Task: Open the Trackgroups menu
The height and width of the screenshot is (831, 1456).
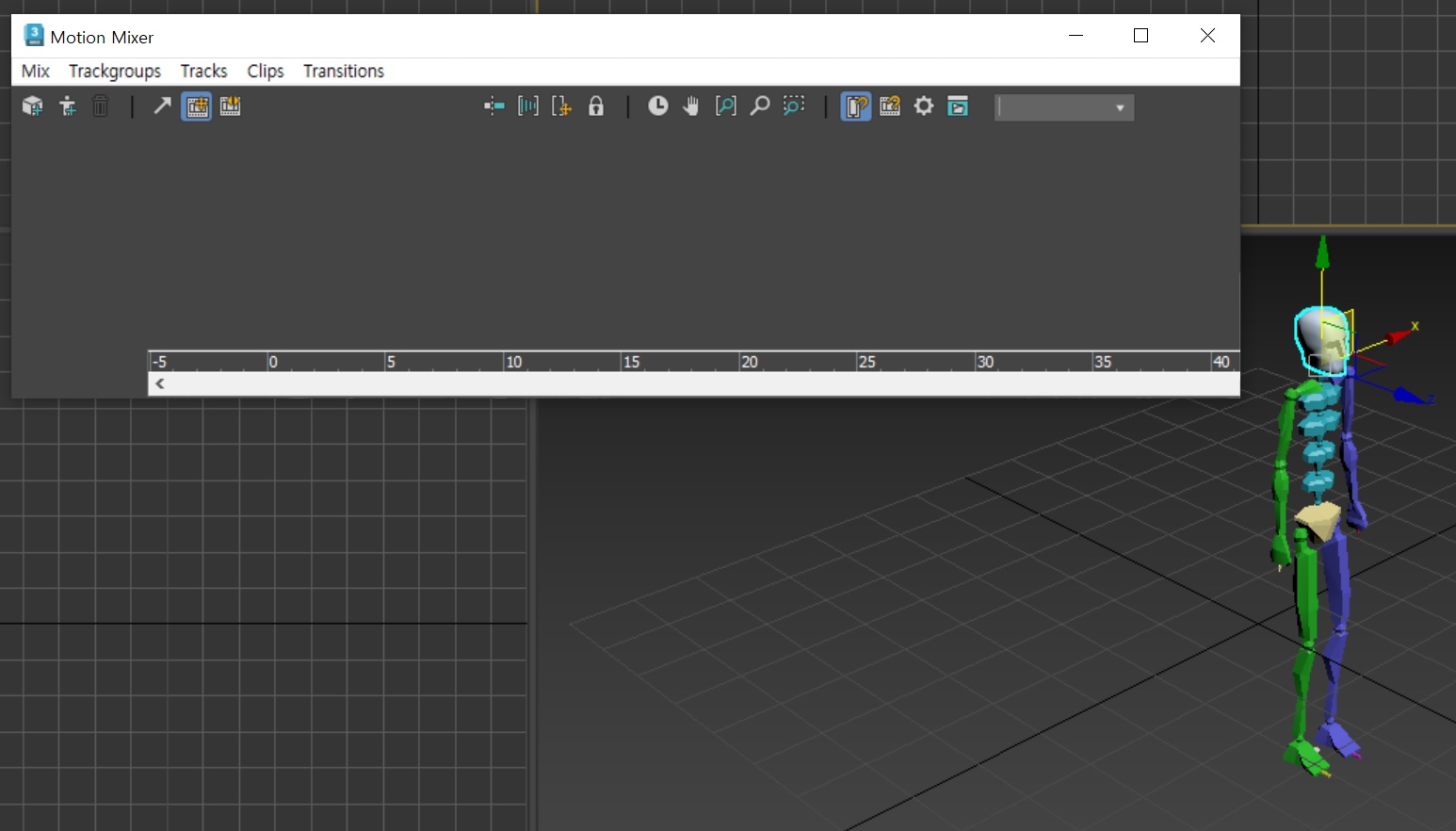Action: (114, 71)
